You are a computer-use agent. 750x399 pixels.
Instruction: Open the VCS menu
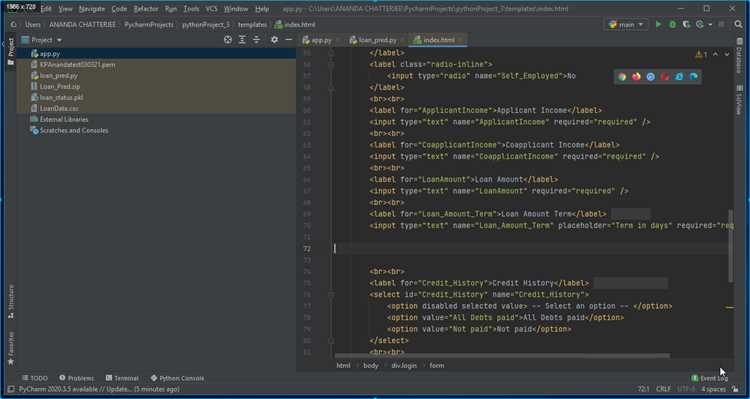click(211, 9)
